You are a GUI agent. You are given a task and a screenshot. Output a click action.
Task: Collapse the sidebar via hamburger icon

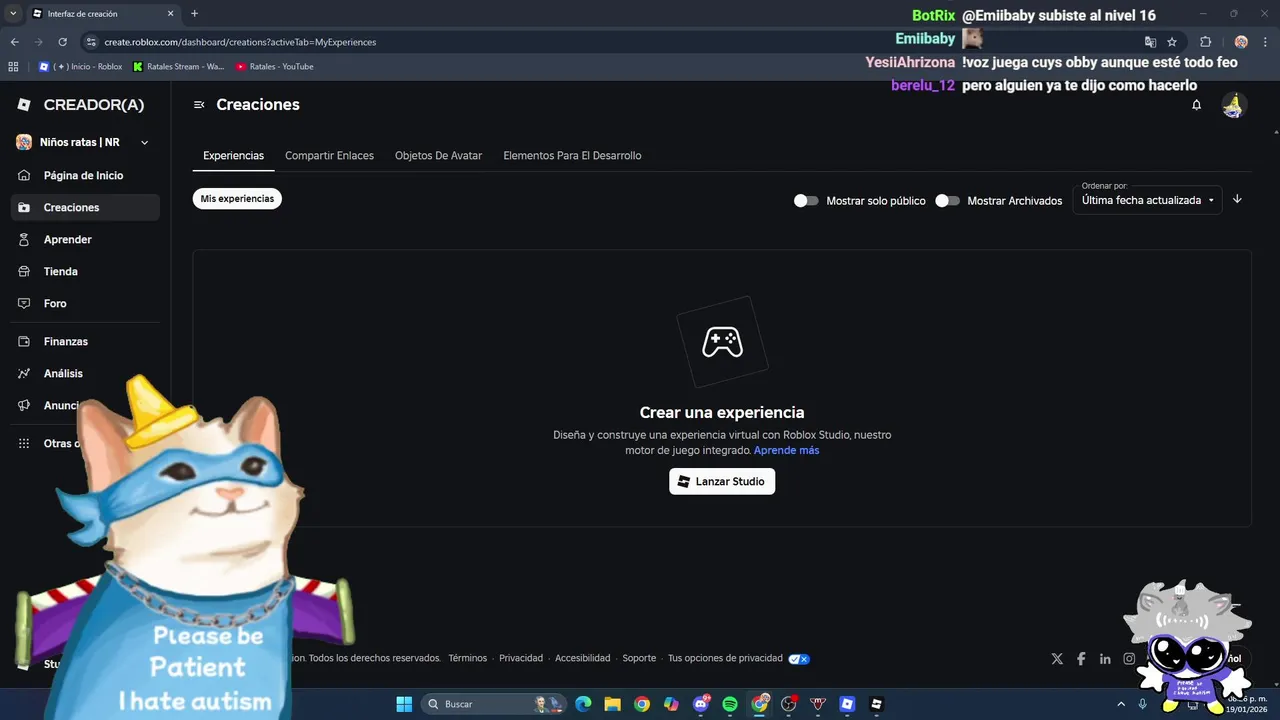199,105
